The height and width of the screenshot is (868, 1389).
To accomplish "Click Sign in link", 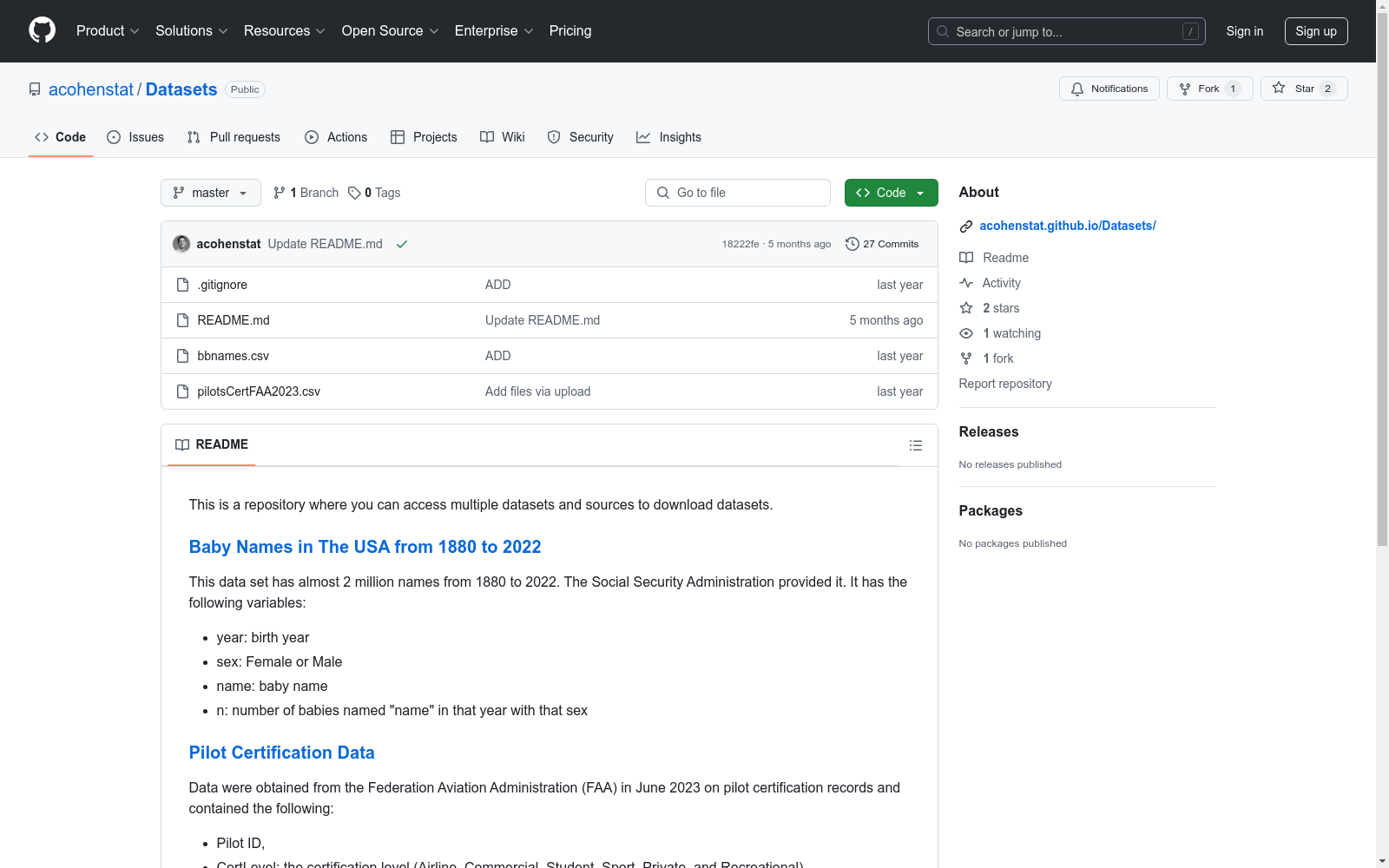I will 1245,31.
